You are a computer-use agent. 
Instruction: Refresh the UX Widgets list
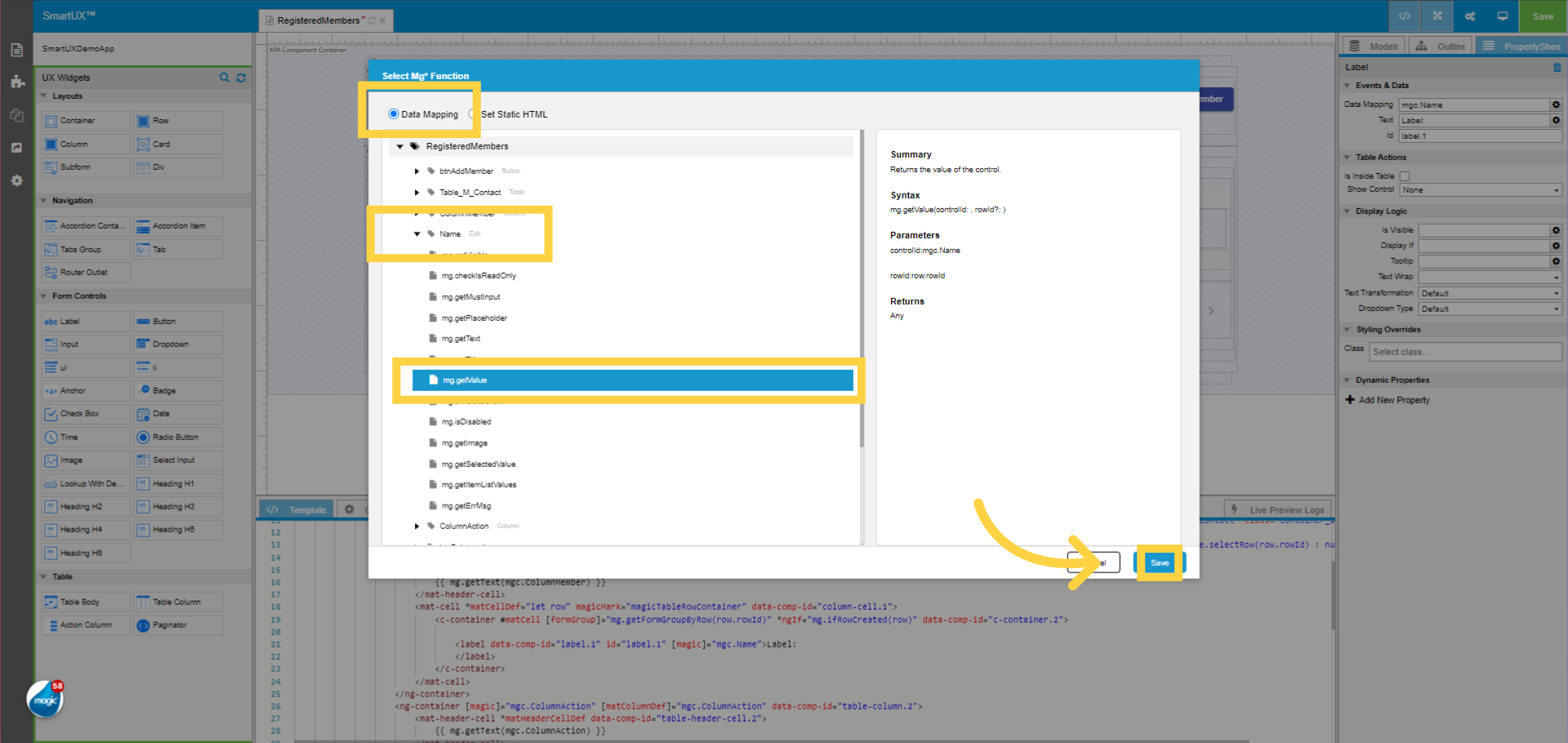241,78
